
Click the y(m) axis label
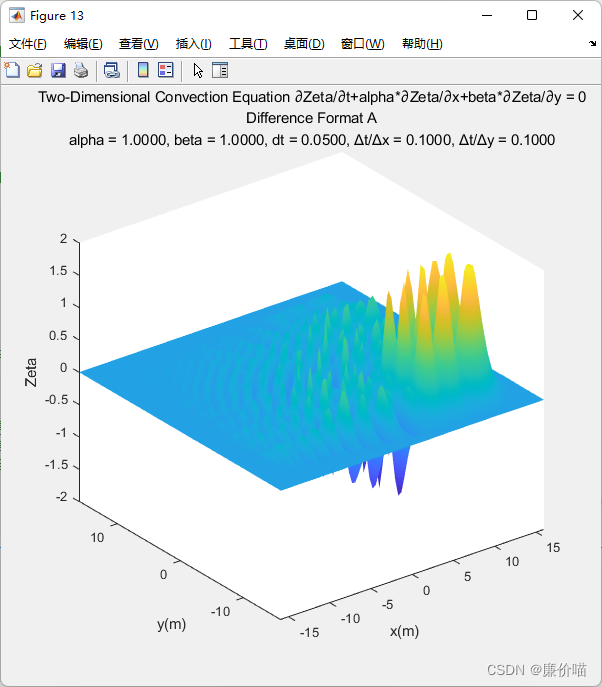172,624
